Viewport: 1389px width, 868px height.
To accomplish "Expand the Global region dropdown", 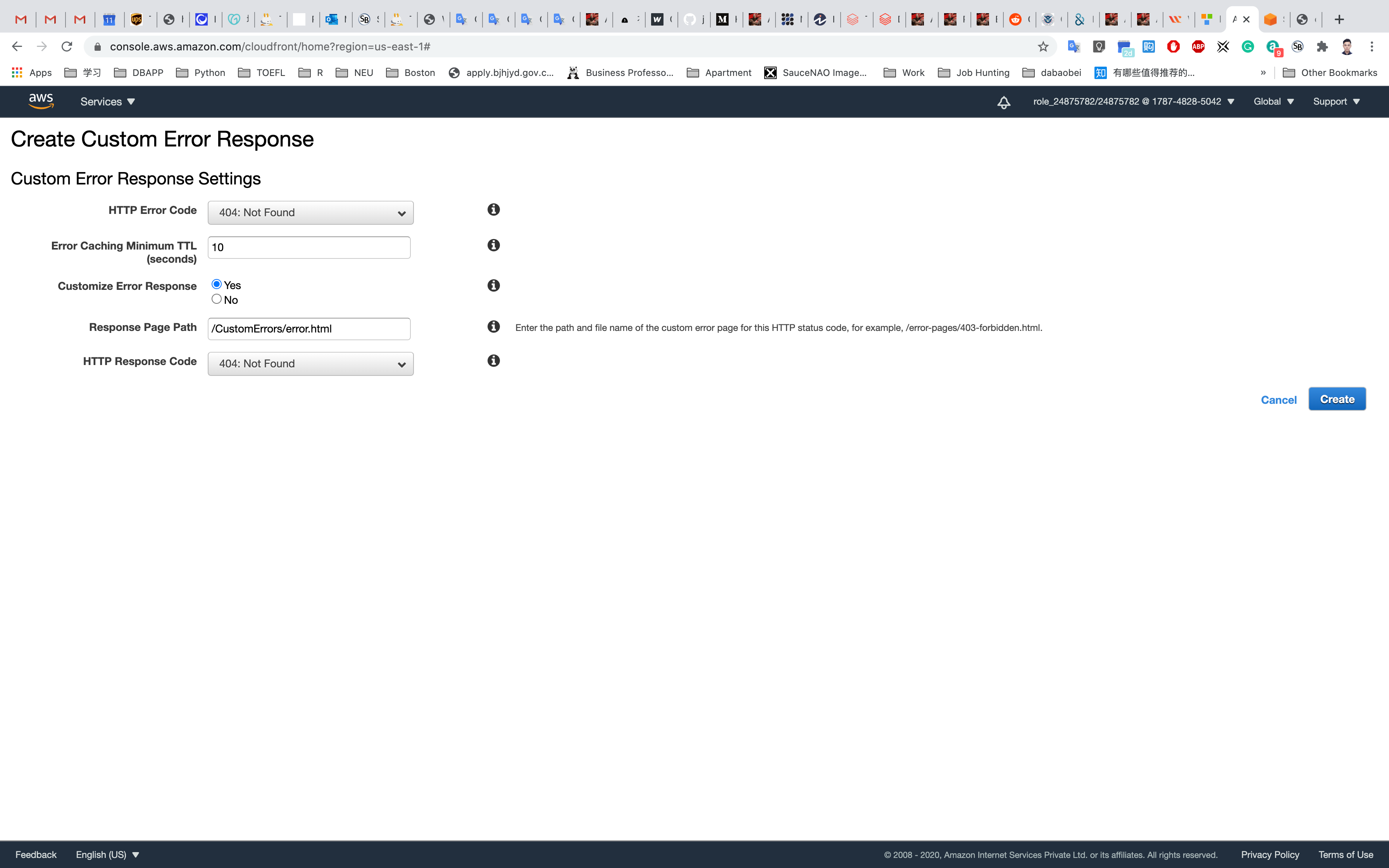I will click(1273, 102).
